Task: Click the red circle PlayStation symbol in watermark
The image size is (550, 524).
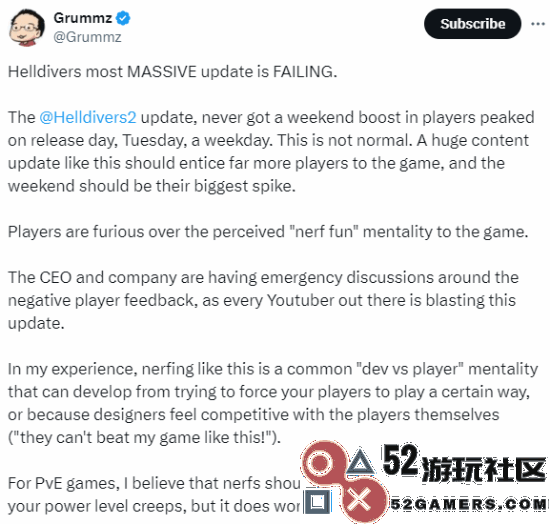Action: pos(320,463)
